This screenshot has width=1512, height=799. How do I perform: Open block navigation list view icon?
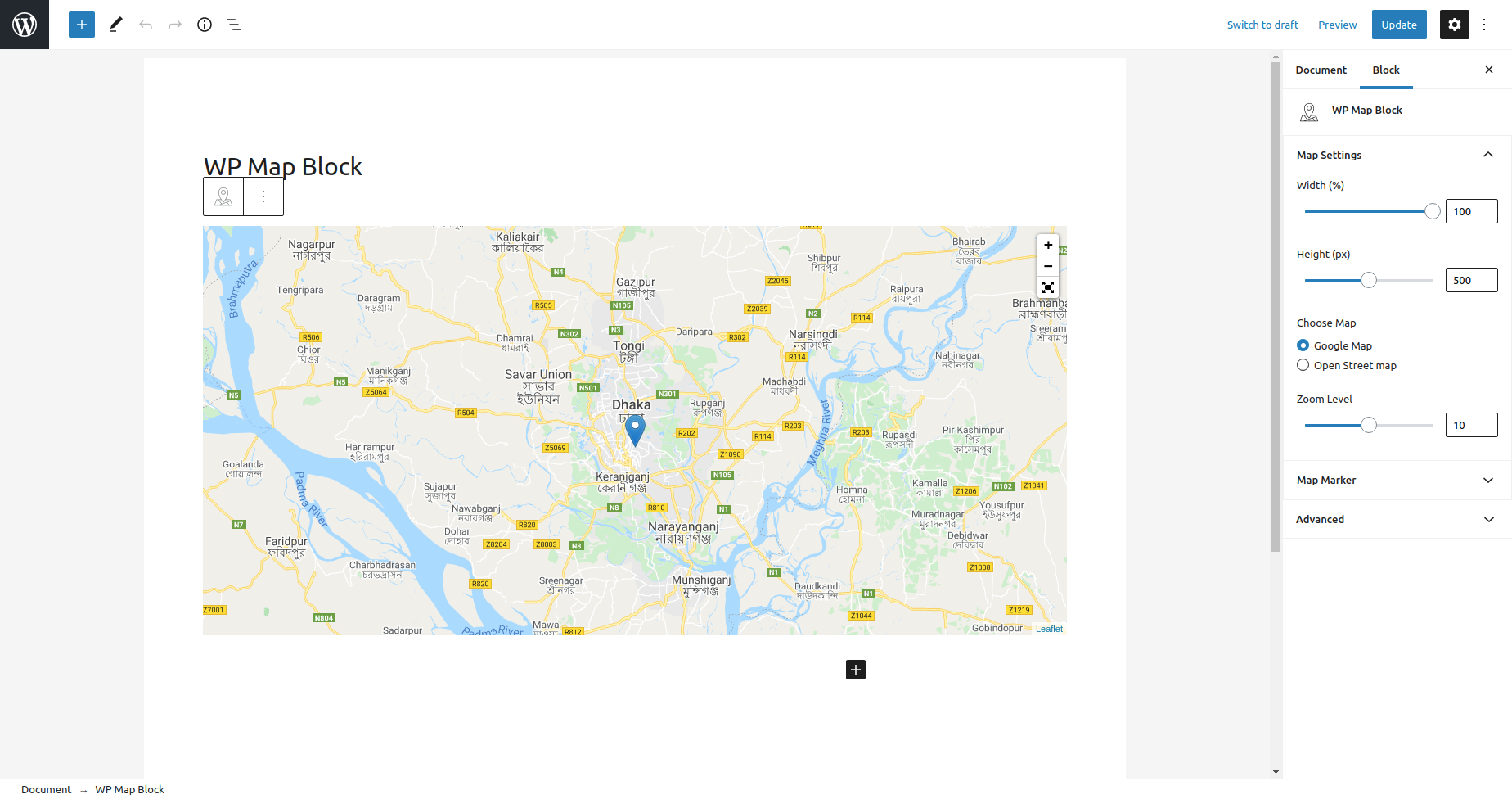(x=234, y=25)
